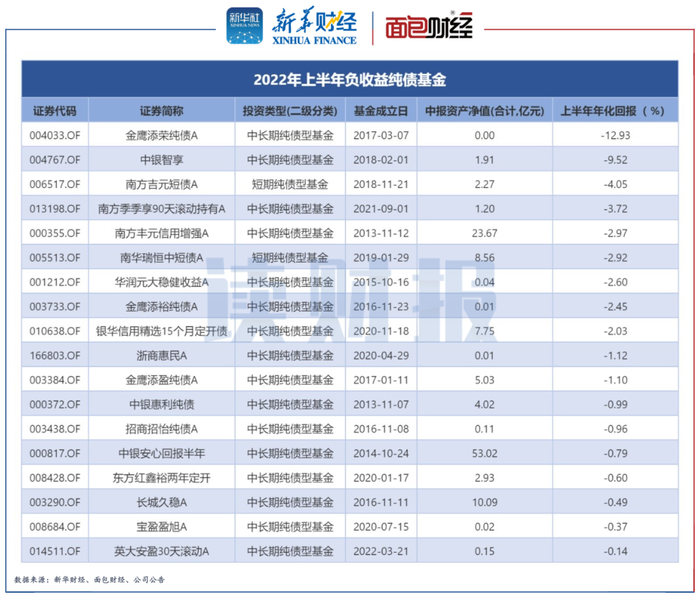The width and height of the screenshot is (700, 598).
Task: Select security code 005513.OF
Action: click(55, 258)
